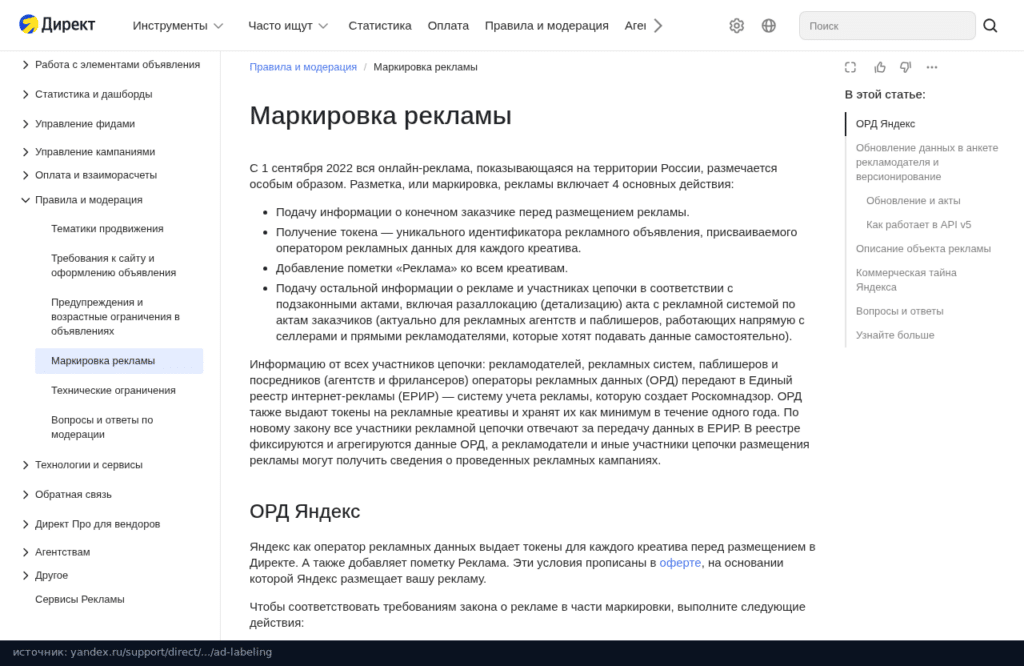
Task: Expand Агентствам sidebar section
Action: (x=56, y=552)
